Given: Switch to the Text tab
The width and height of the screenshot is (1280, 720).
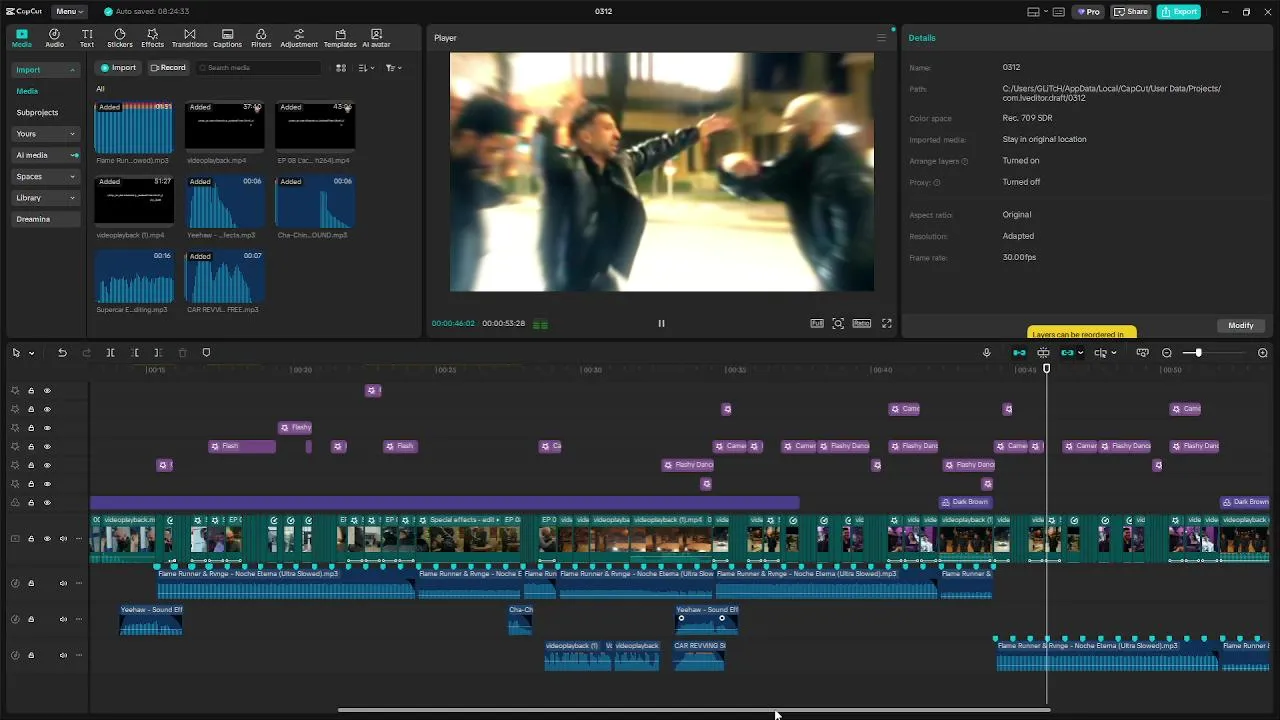Looking at the screenshot, I should pos(87,38).
